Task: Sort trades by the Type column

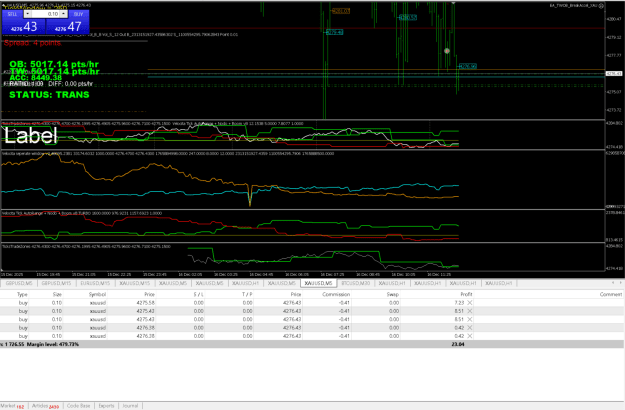Action: (x=22, y=294)
